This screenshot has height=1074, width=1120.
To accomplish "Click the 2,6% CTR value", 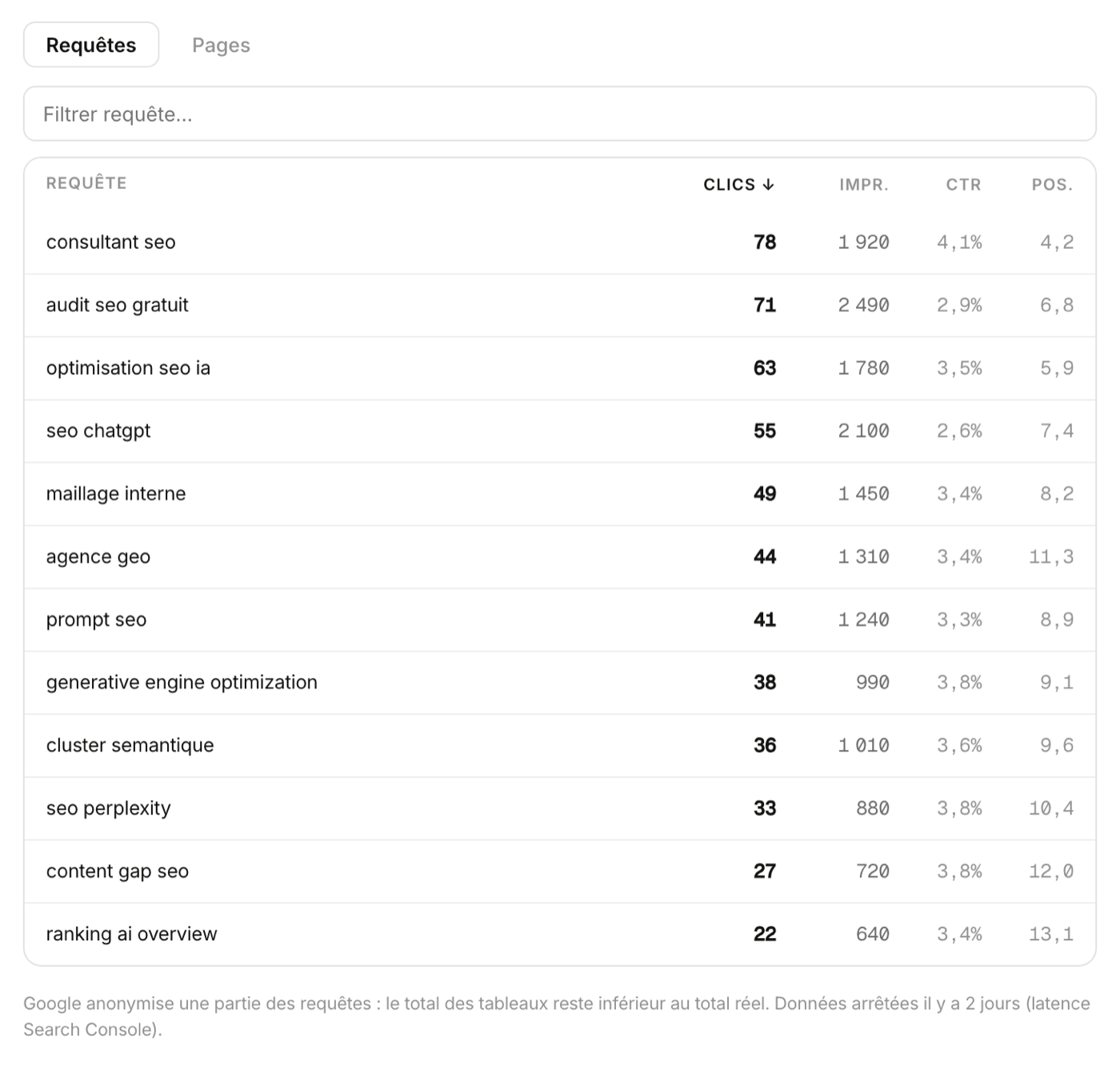I will [x=960, y=431].
